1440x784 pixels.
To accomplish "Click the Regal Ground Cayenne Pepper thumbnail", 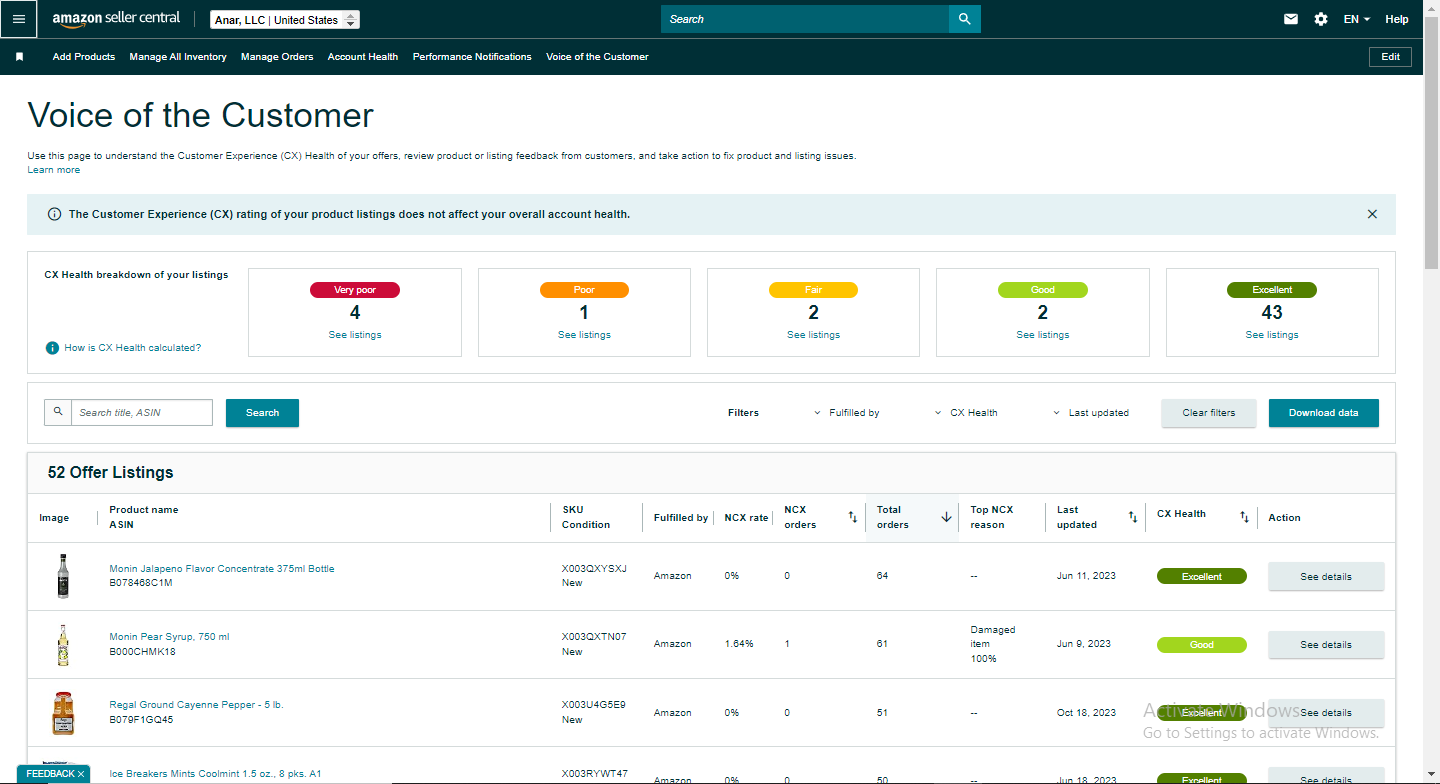I will (x=63, y=713).
